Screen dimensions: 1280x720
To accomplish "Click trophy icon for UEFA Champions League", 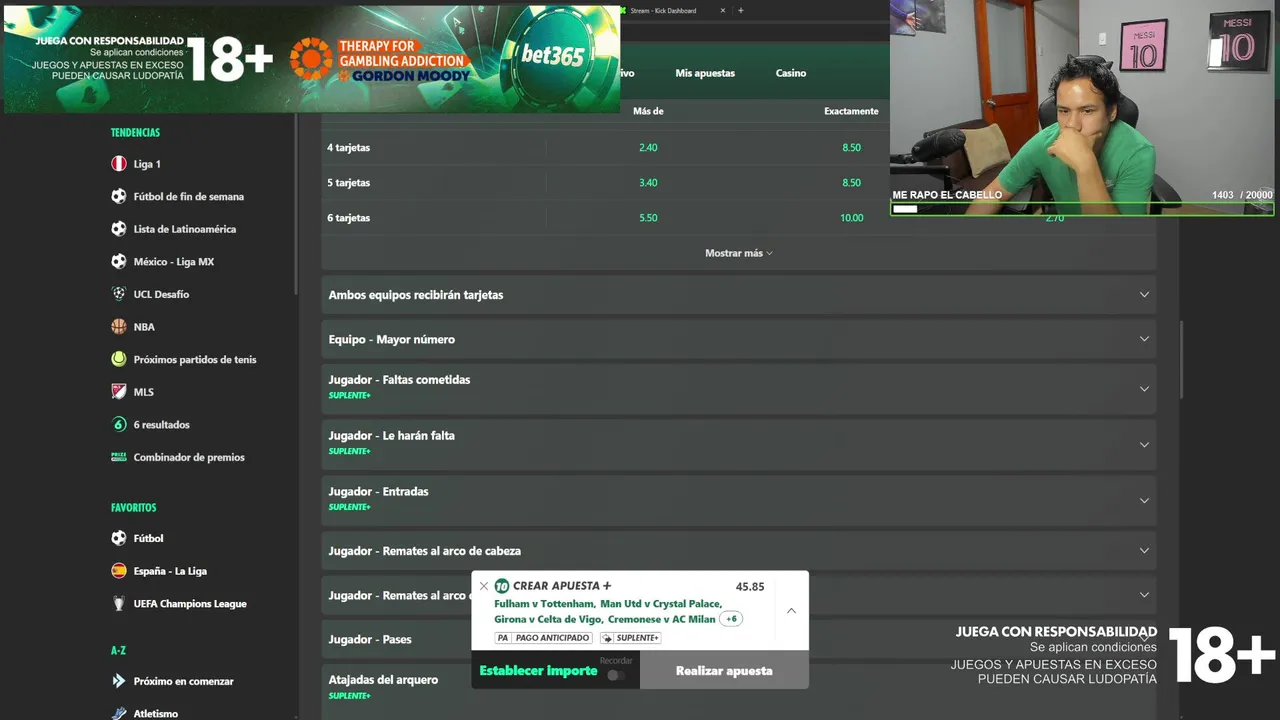I will coord(119,603).
